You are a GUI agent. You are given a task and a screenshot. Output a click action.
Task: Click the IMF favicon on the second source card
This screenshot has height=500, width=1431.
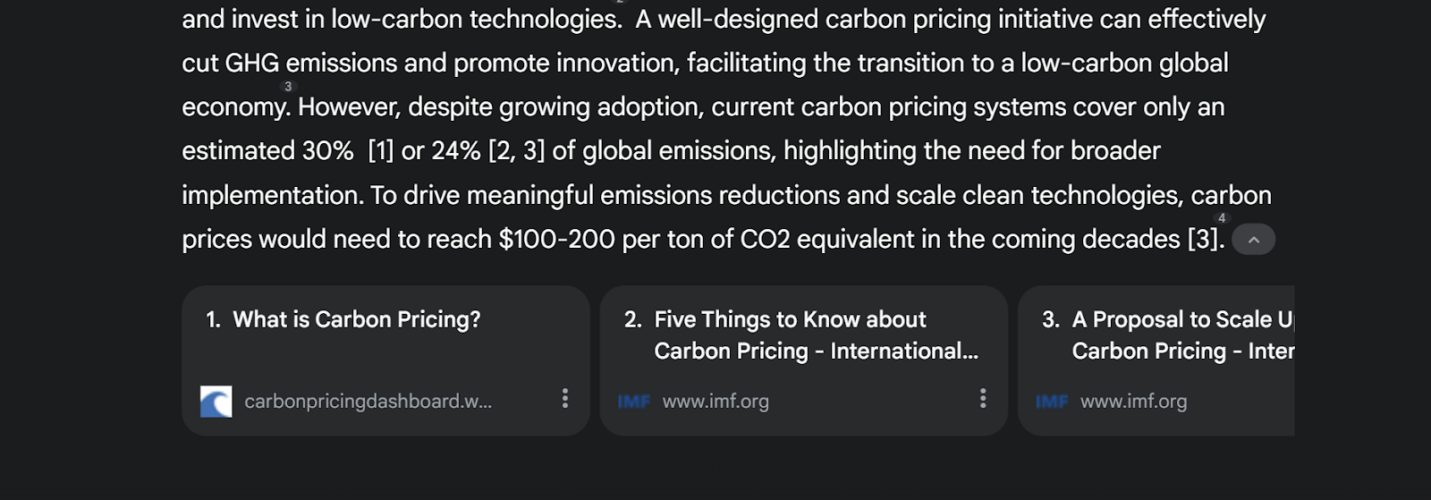634,401
